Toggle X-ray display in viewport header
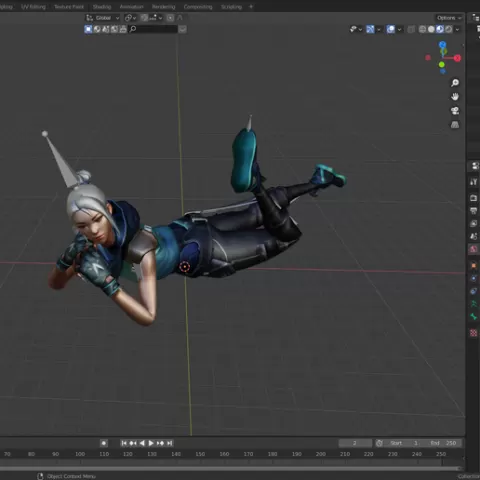480x480 pixels. click(411, 29)
